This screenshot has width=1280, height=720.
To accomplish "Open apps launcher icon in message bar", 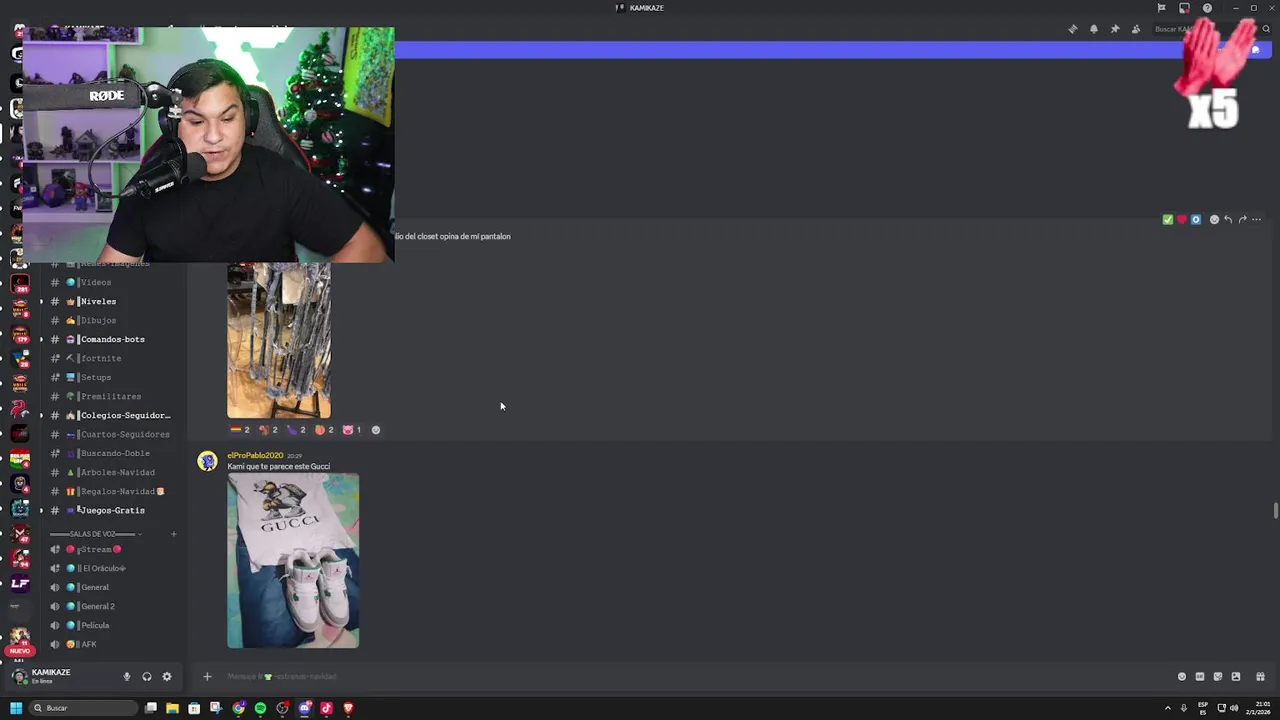I will point(1260,677).
